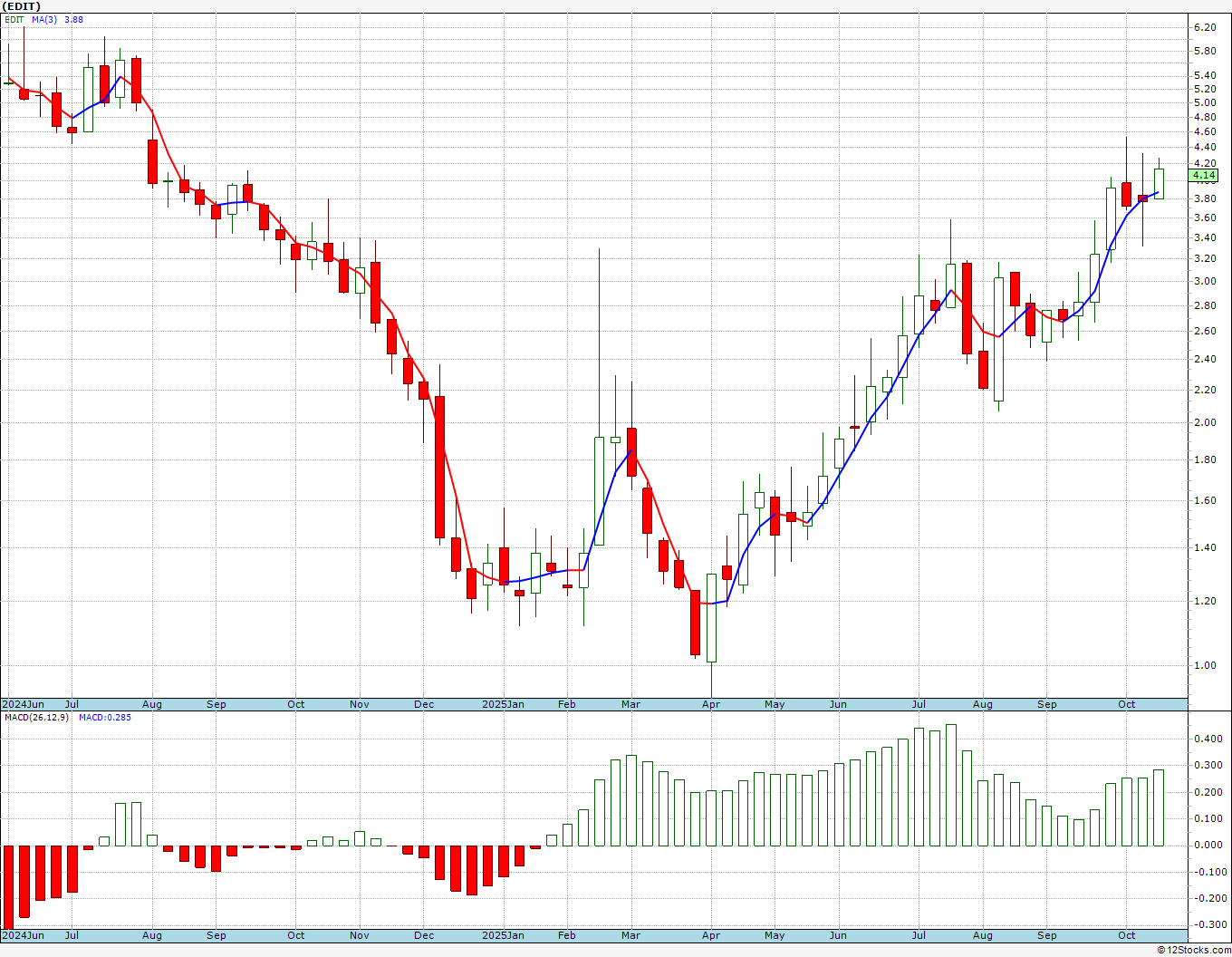1232x957 pixels.
Task: Click Aug 2024 on the price chart axis
Action: [x=152, y=704]
